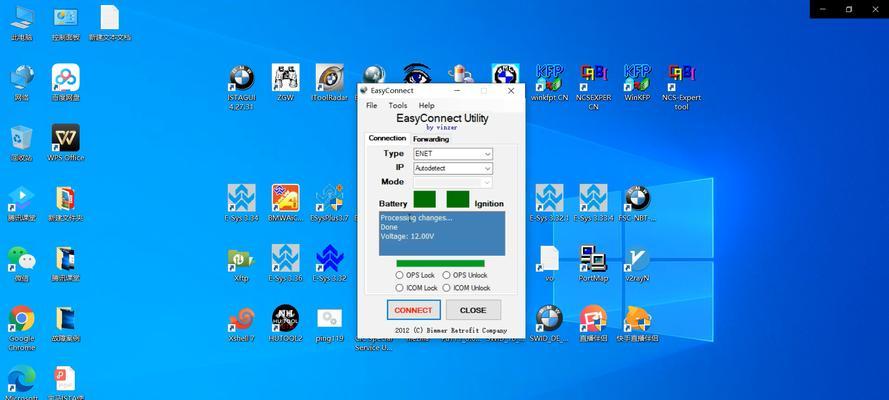Click the green Ignition status indicator
The height and width of the screenshot is (400, 889).
tap(458, 199)
